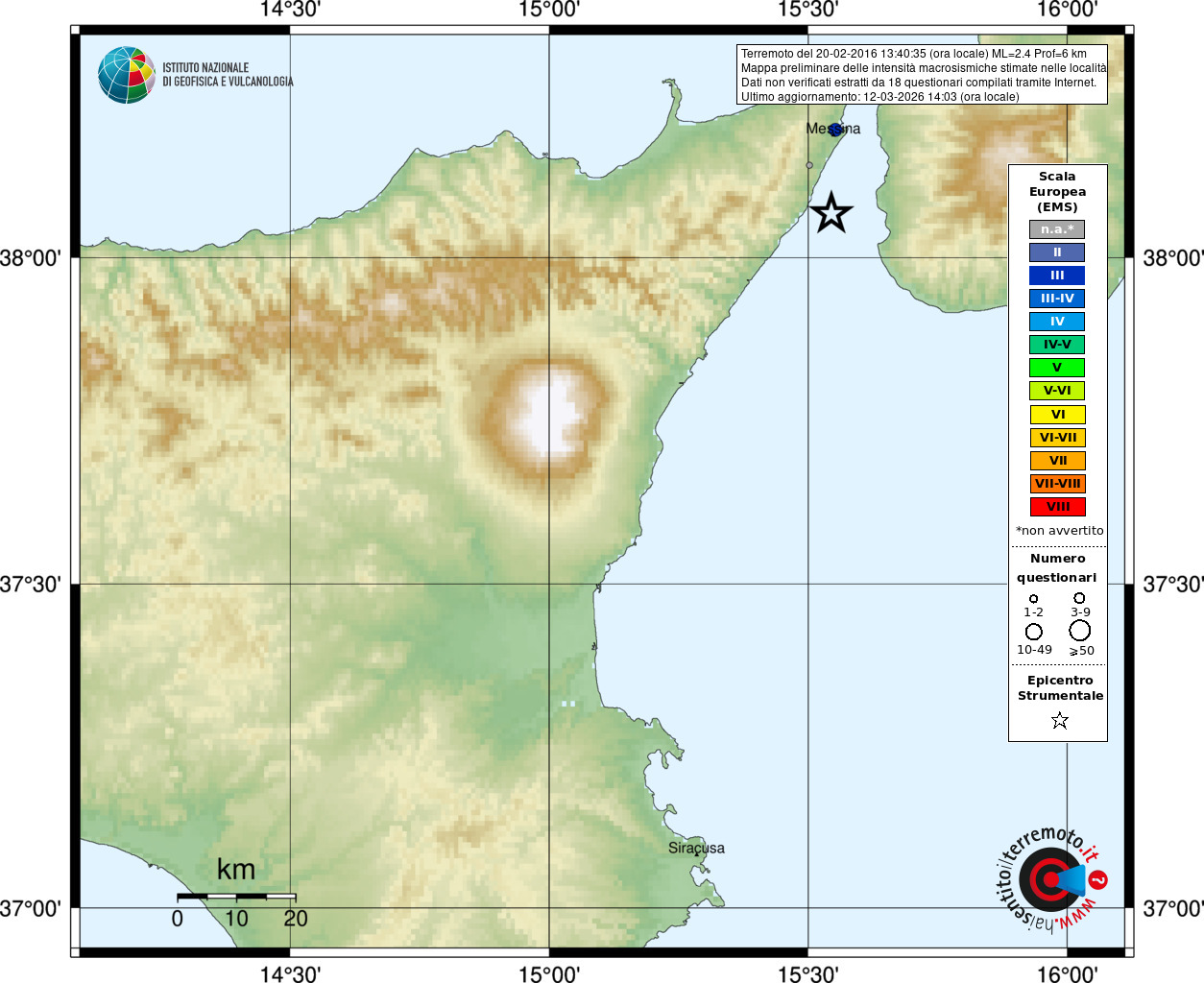
Task: Click the Numero questionari heading
Action: 1057,568
